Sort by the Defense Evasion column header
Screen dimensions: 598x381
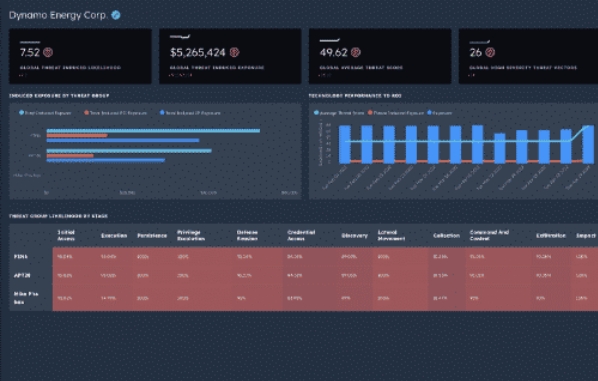coord(247,235)
